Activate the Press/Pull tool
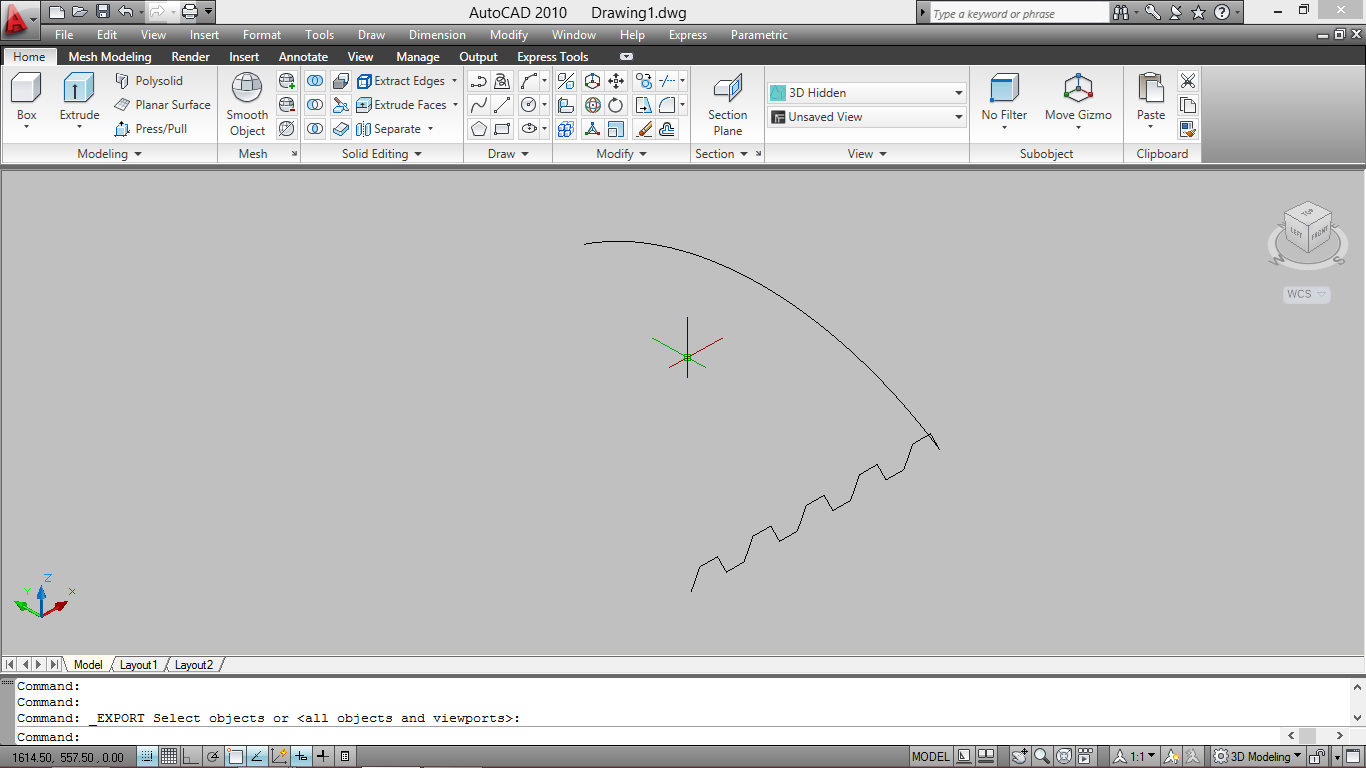This screenshot has height=768, width=1366. pyautogui.click(x=151, y=129)
